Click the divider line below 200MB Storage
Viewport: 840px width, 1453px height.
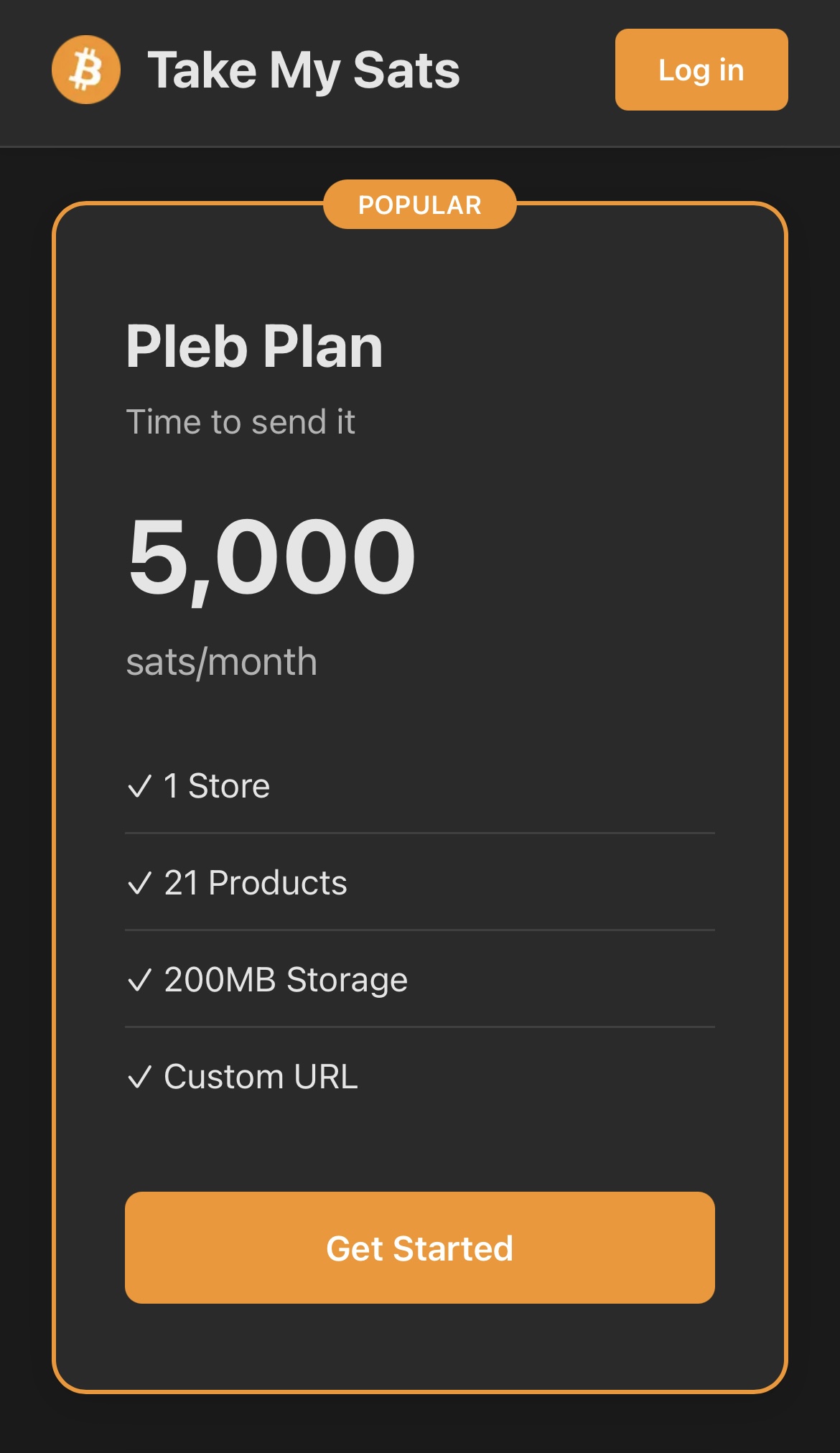click(x=420, y=1027)
